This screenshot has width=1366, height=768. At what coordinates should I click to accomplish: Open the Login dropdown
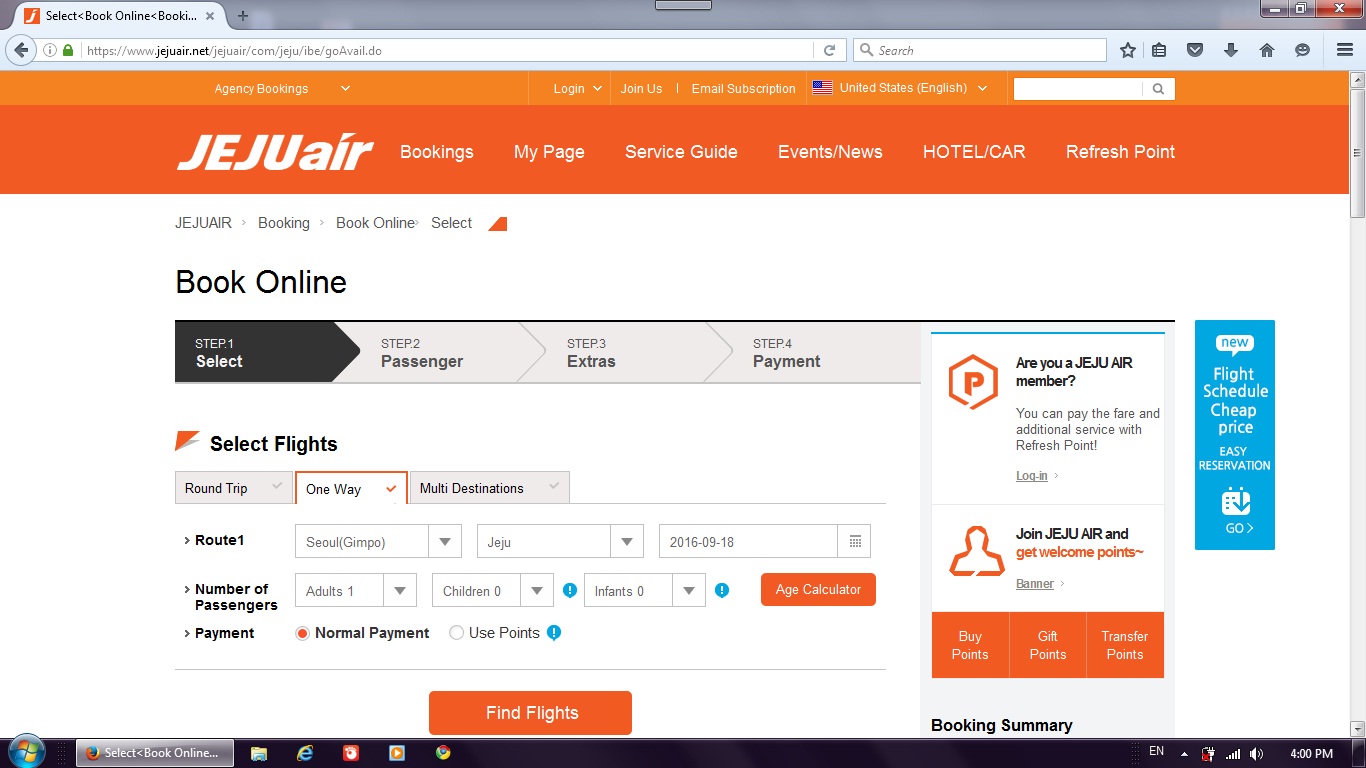point(578,89)
